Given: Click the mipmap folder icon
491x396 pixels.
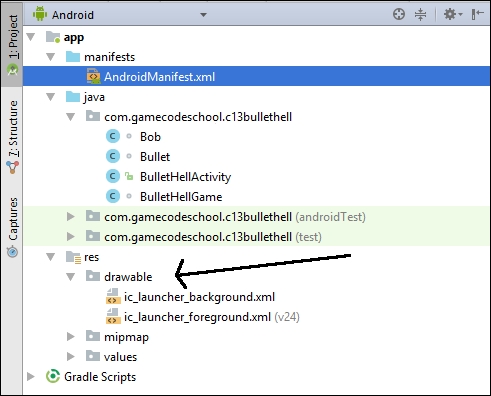Looking at the screenshot, I should pyautogui.click(x=93, y=336).
